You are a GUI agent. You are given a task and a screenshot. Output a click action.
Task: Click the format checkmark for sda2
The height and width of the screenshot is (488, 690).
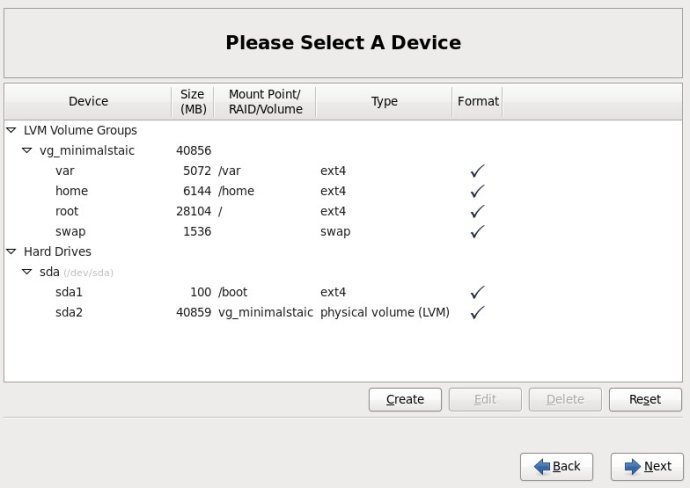[477, 312]
